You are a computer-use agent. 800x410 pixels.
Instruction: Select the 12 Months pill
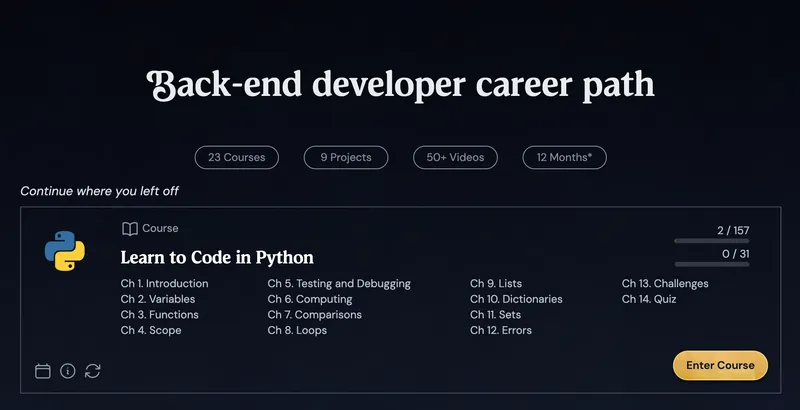[x=564, y=157]
